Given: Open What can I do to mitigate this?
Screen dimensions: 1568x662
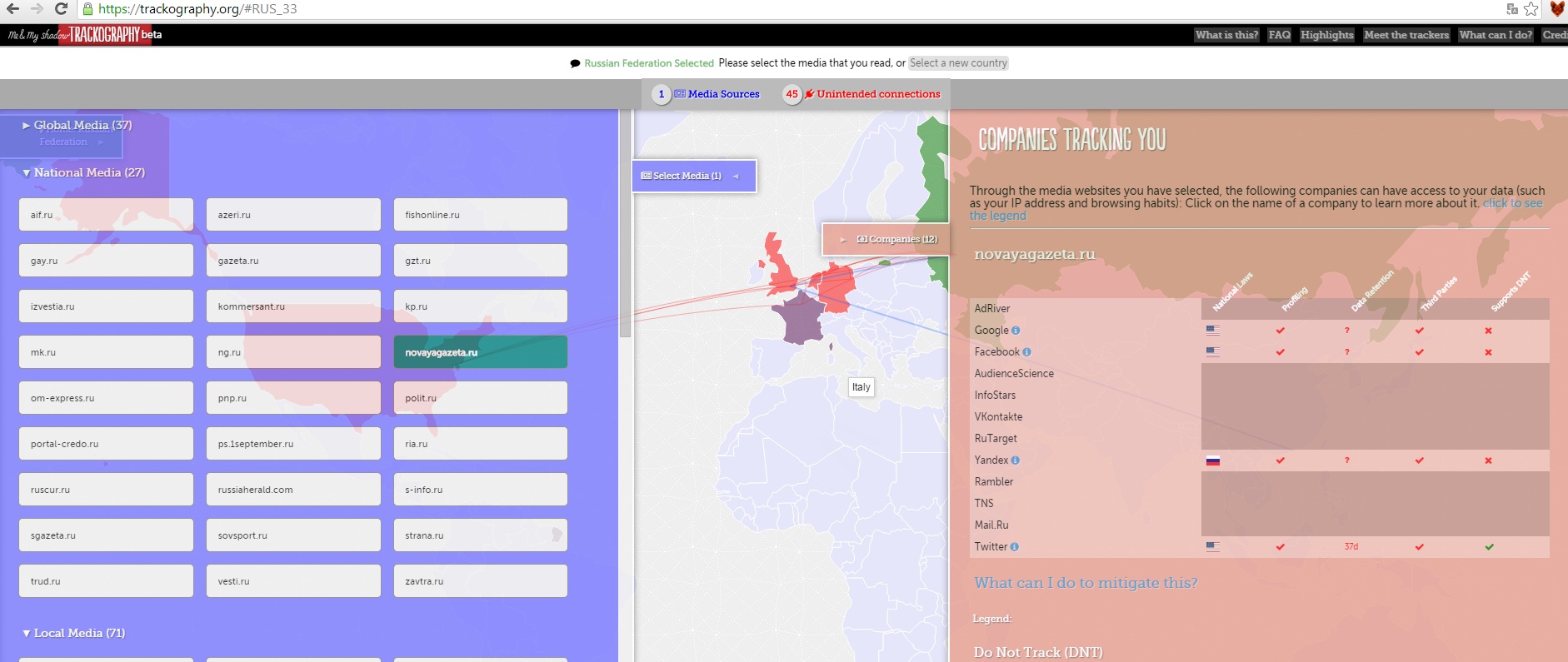Looking at the screenshot, I should click(x=1086, y=583).
